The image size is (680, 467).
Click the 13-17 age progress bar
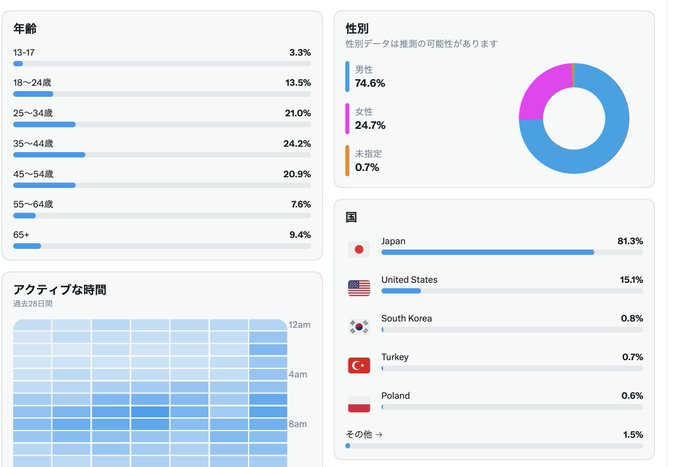162,64
